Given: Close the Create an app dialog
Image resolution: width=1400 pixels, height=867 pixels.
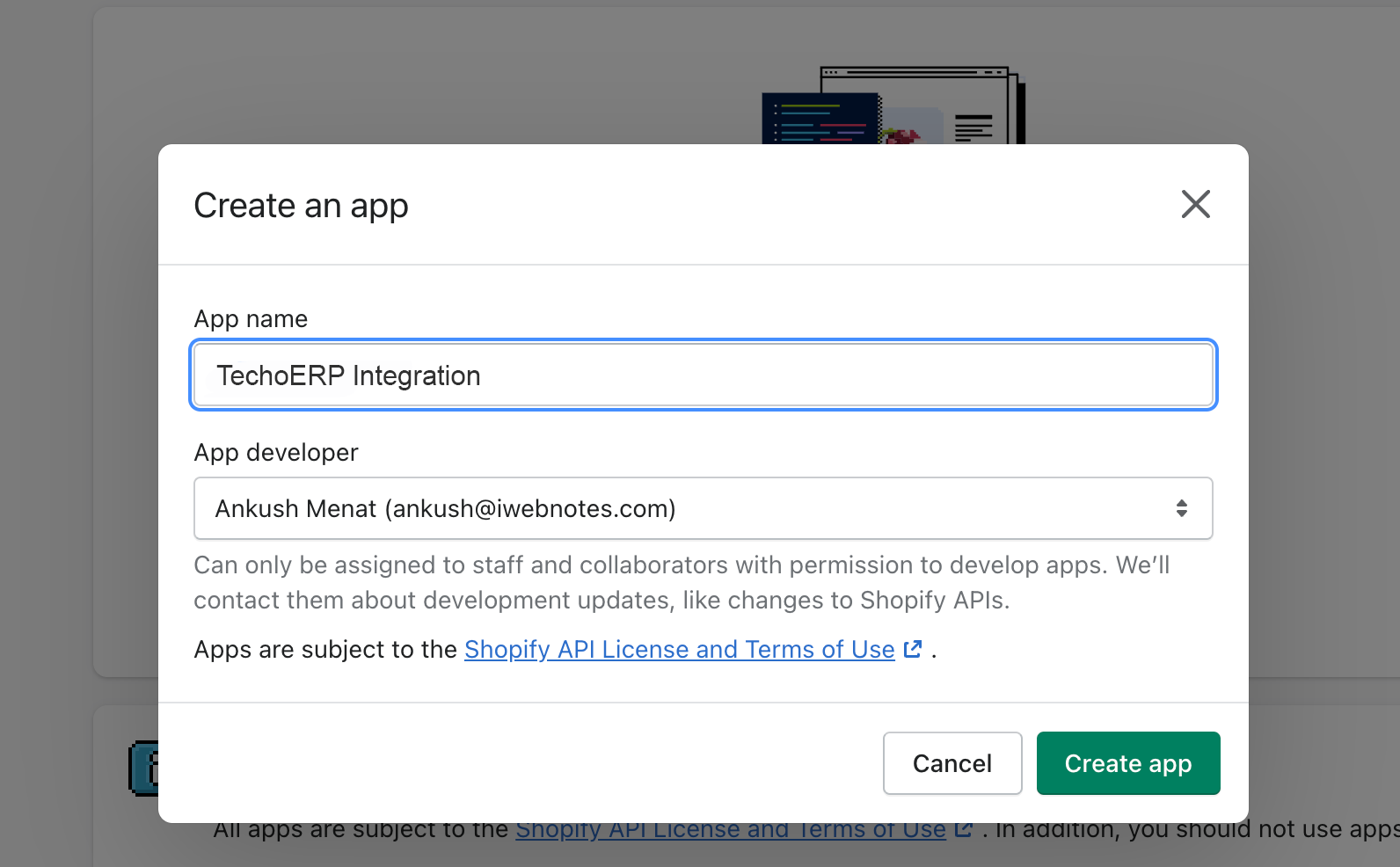Looking at the screenshot, I should coord(1195,204).
